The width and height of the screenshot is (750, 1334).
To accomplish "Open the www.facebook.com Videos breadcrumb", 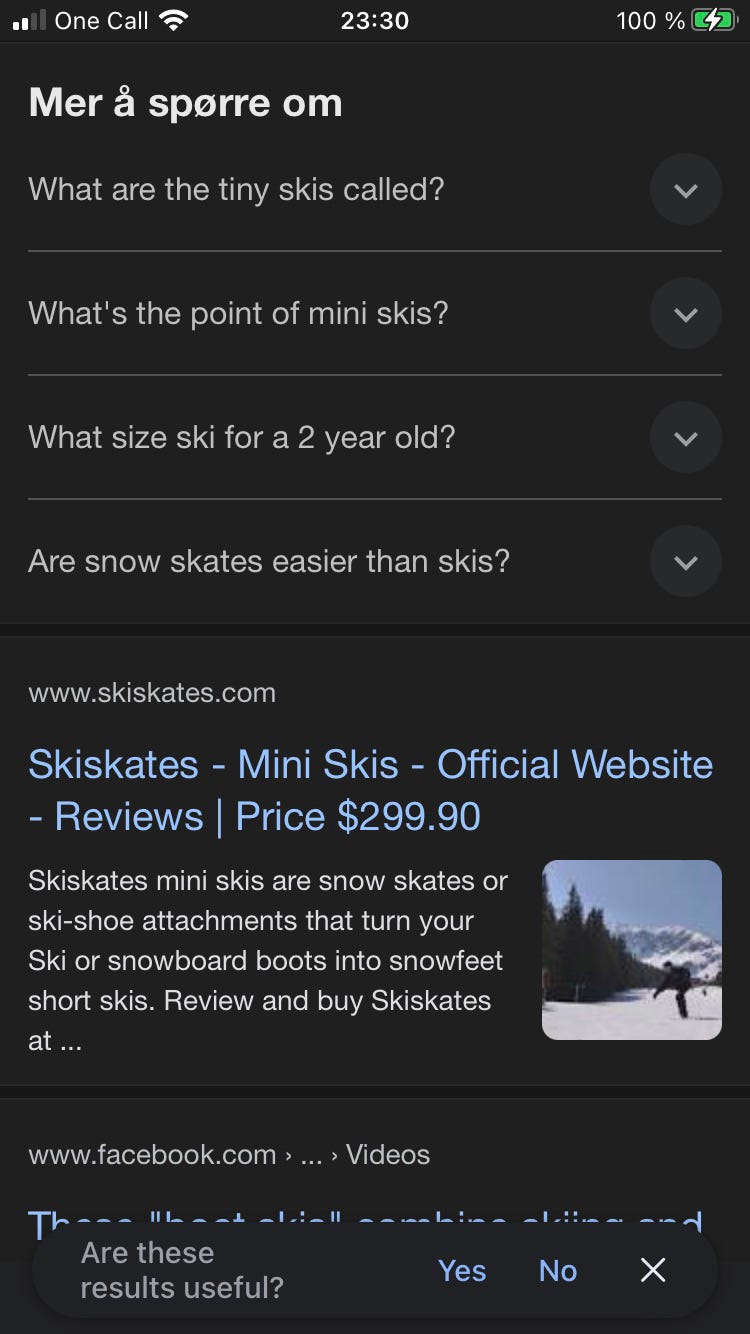I will tap(229, 1155).
